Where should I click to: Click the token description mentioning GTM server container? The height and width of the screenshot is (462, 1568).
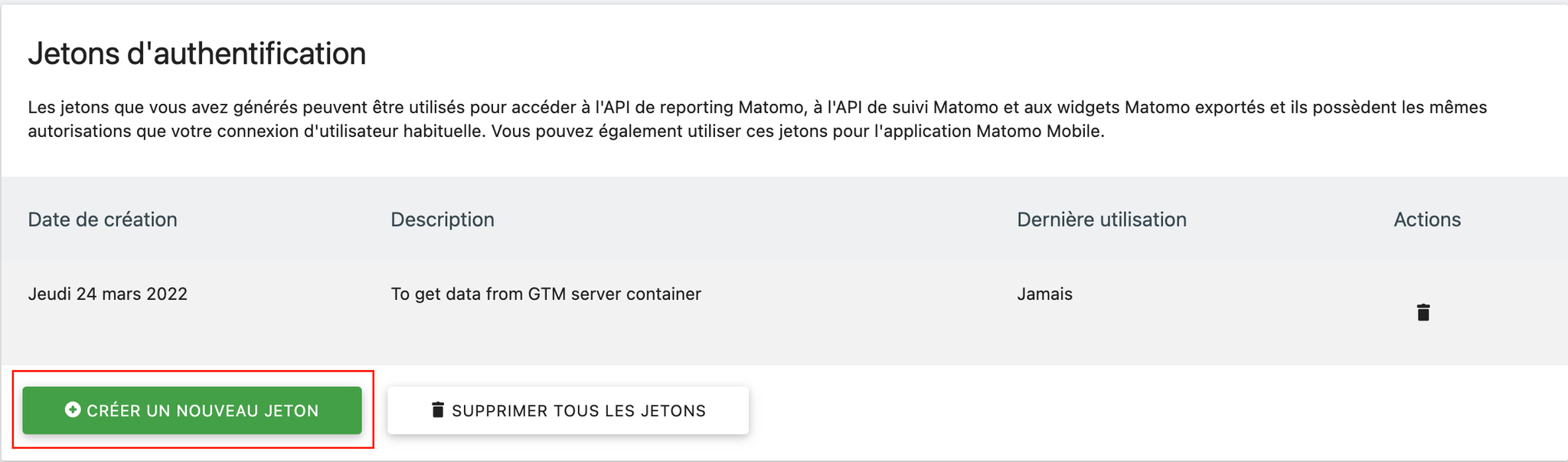click(546, 294)
